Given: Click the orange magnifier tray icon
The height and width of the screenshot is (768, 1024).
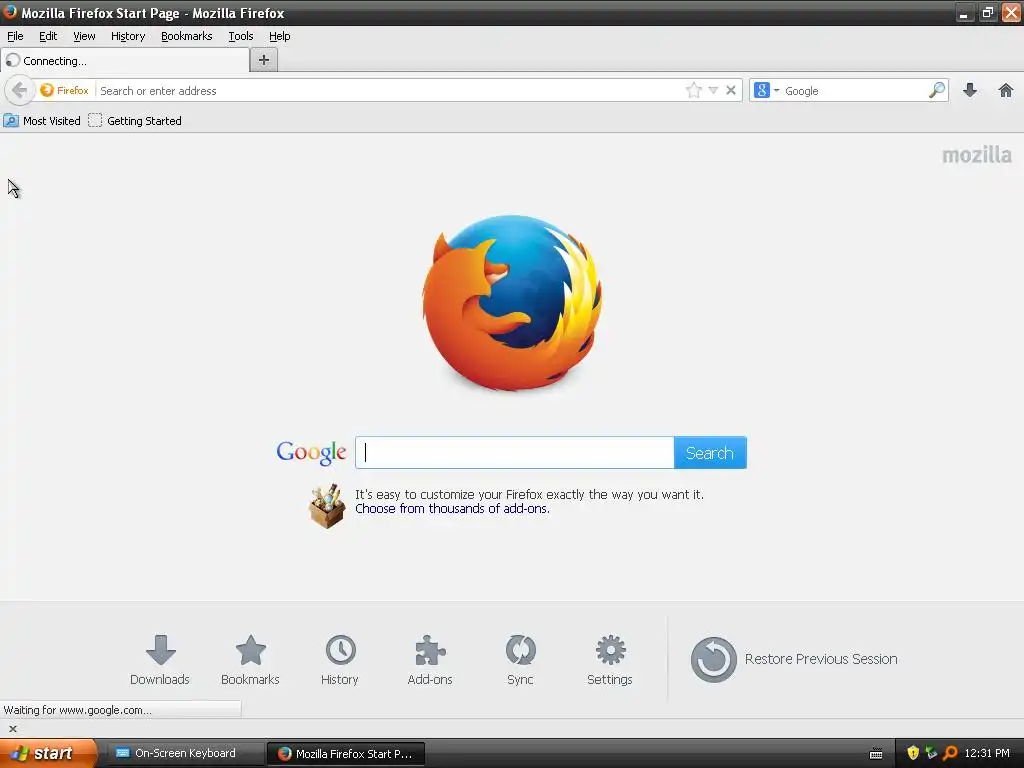Looking at the screenshot, I should click(x=950, y=754).
